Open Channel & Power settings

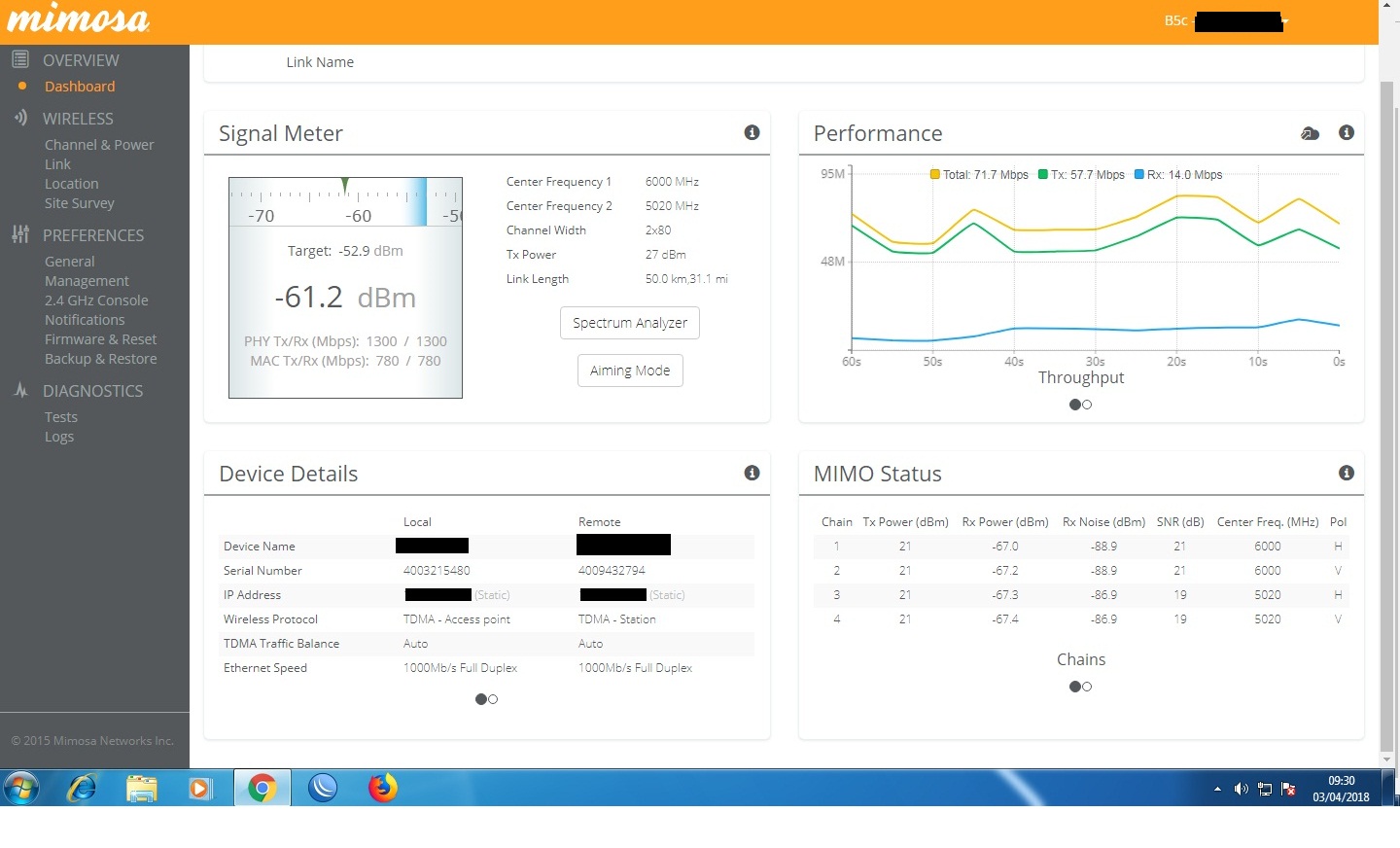[x=99, y=145]
